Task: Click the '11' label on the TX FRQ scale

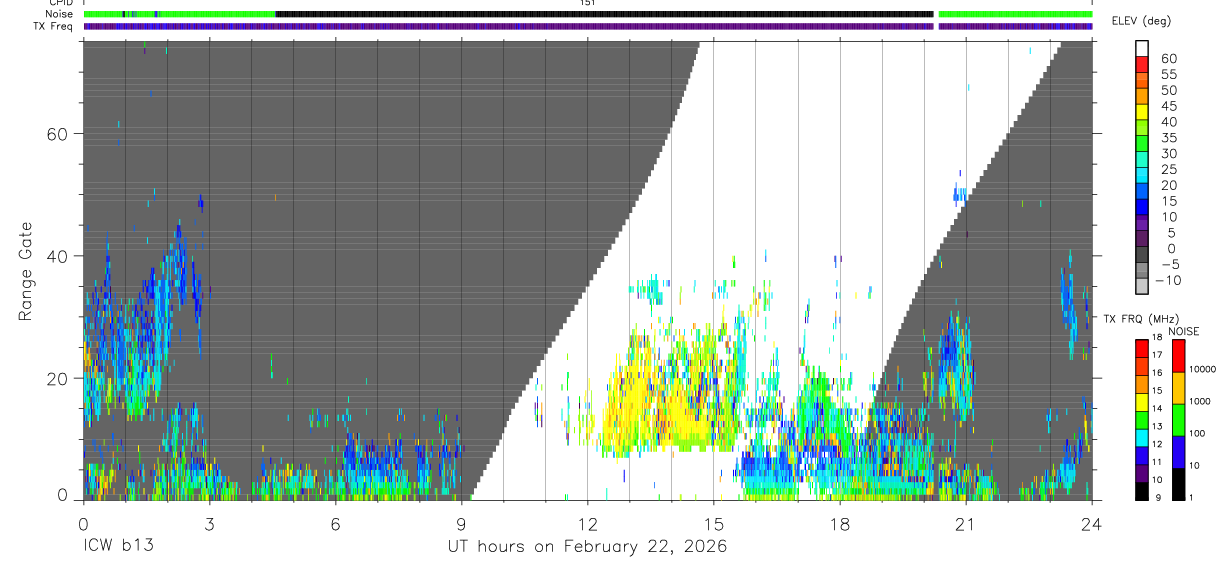Action: coord(1157,462)
